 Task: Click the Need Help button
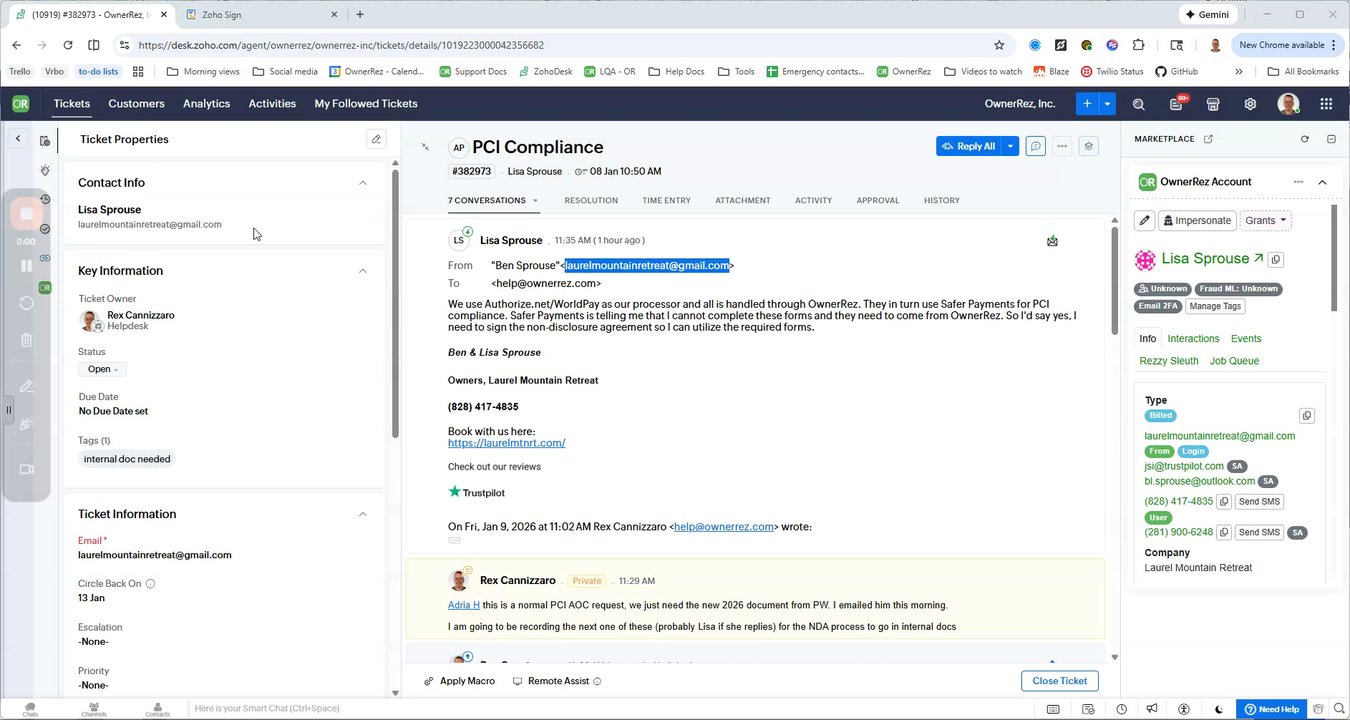[x=1271, y=709]
